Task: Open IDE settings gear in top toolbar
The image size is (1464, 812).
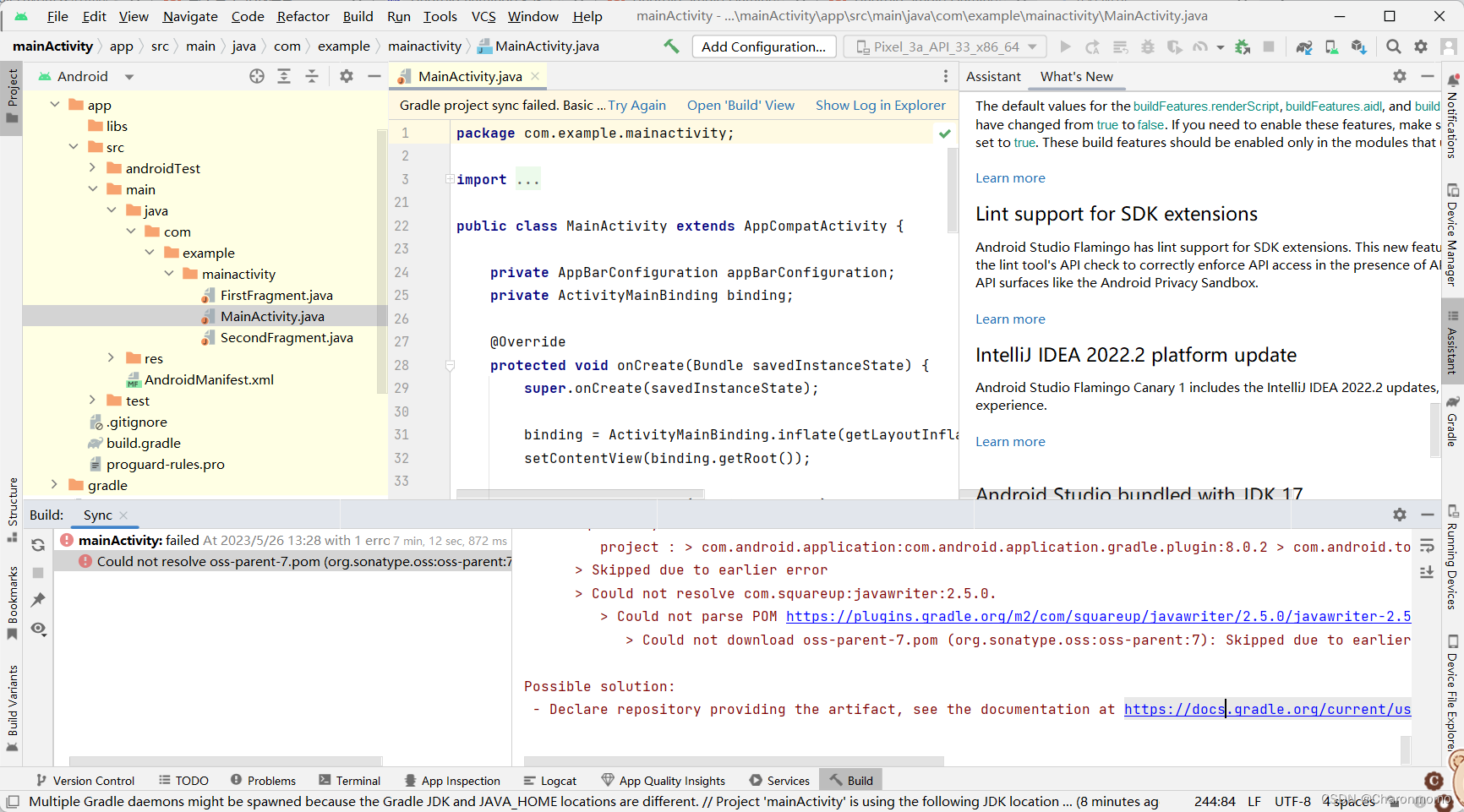Action: (x=1421, y=46)
